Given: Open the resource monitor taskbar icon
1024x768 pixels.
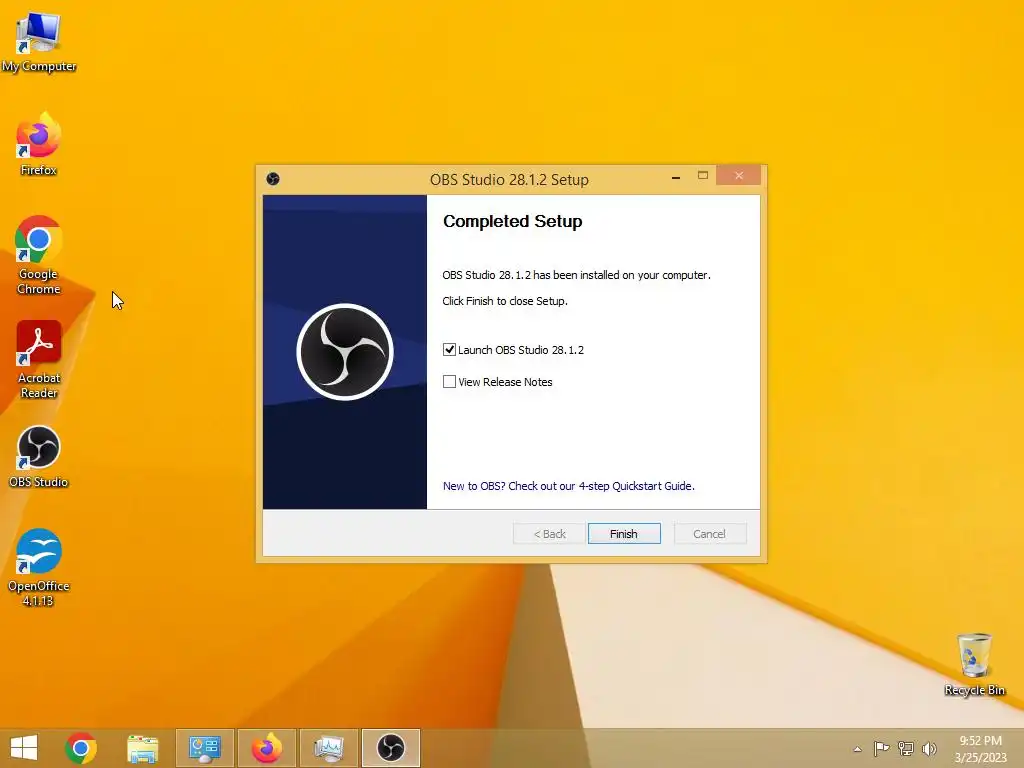Looking at the screenshot, I should click(328, 748).
